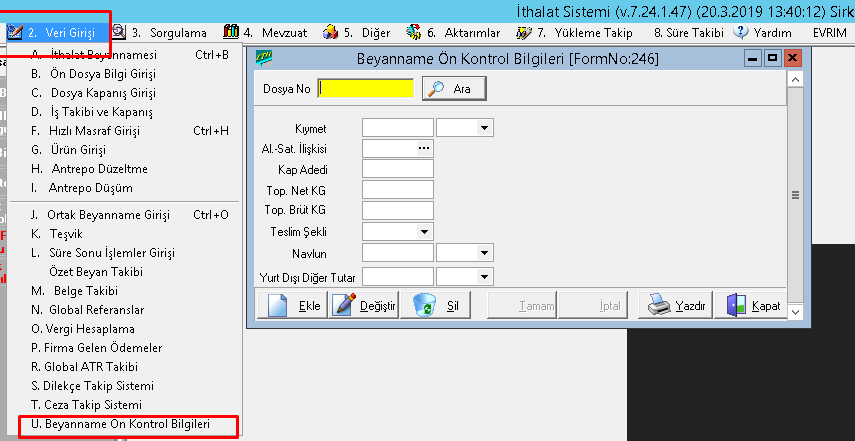Click the Kapat door button
The image size is (855, 441).
(751, 305)
